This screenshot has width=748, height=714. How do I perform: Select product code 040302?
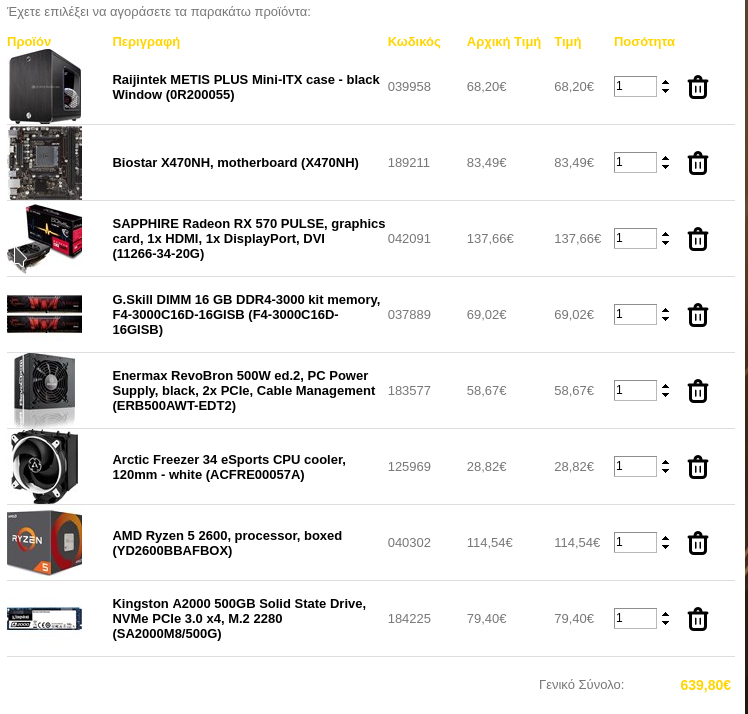409,543
